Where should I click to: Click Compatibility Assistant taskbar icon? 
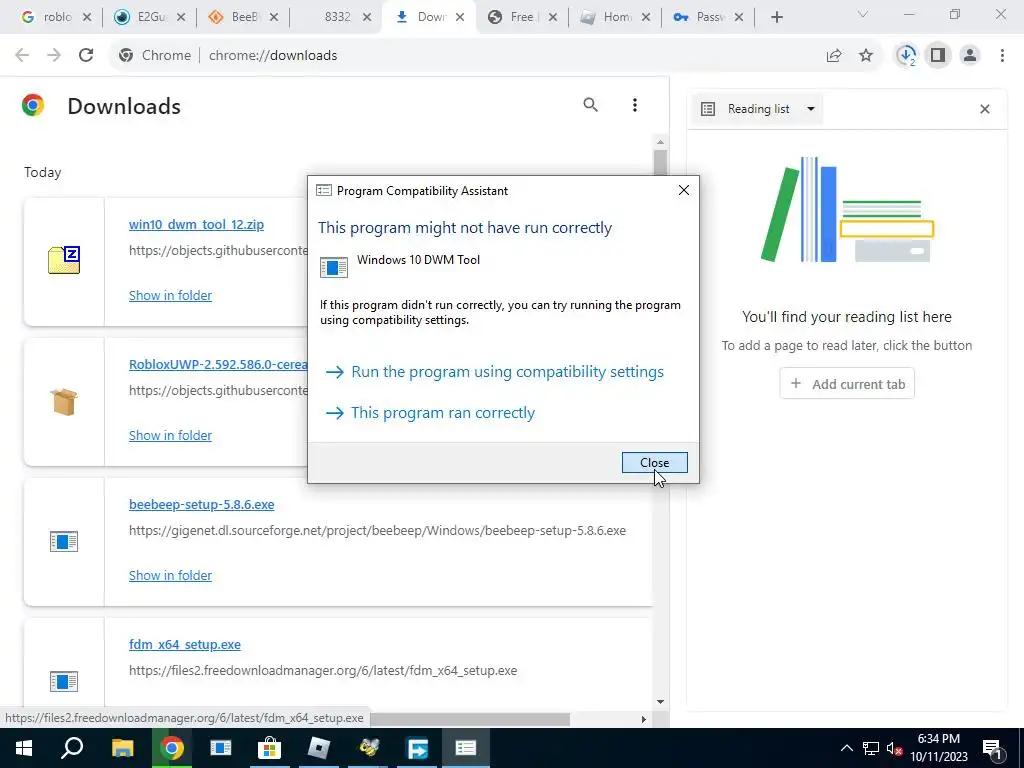click(466, 748)
